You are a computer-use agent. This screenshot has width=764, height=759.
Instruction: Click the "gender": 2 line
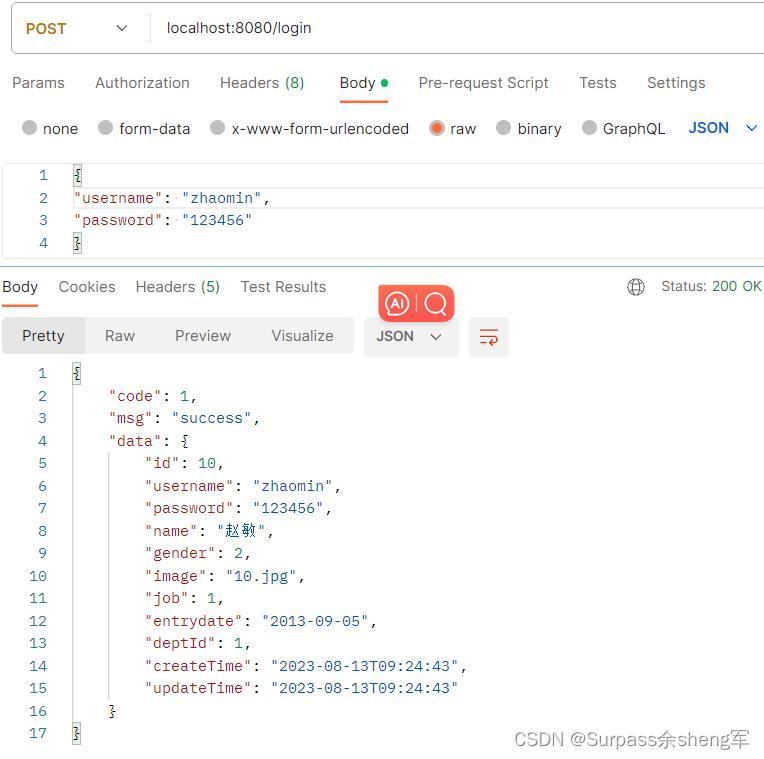pyautogui.click(x=198, y=553)
